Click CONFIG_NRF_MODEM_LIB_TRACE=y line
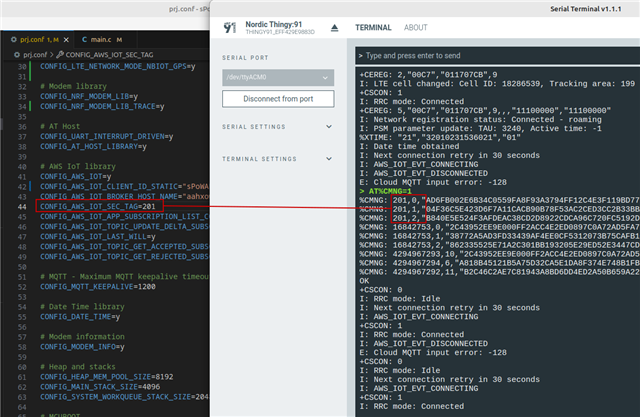 [102, 106]
